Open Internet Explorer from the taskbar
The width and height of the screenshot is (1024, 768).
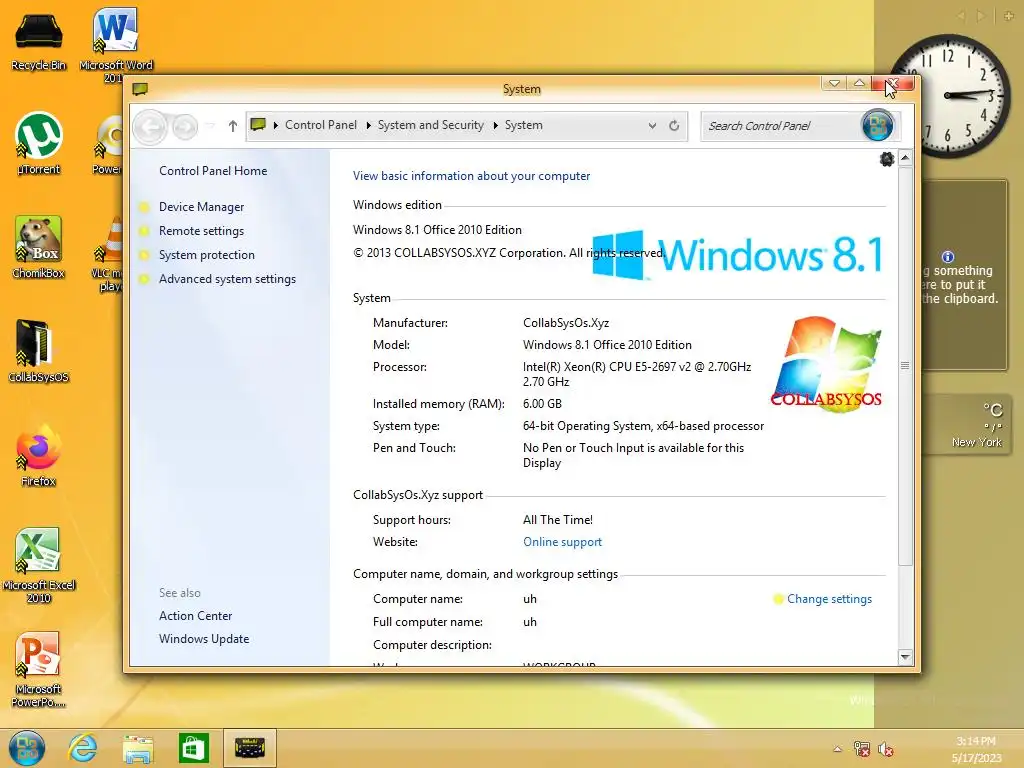83,748
